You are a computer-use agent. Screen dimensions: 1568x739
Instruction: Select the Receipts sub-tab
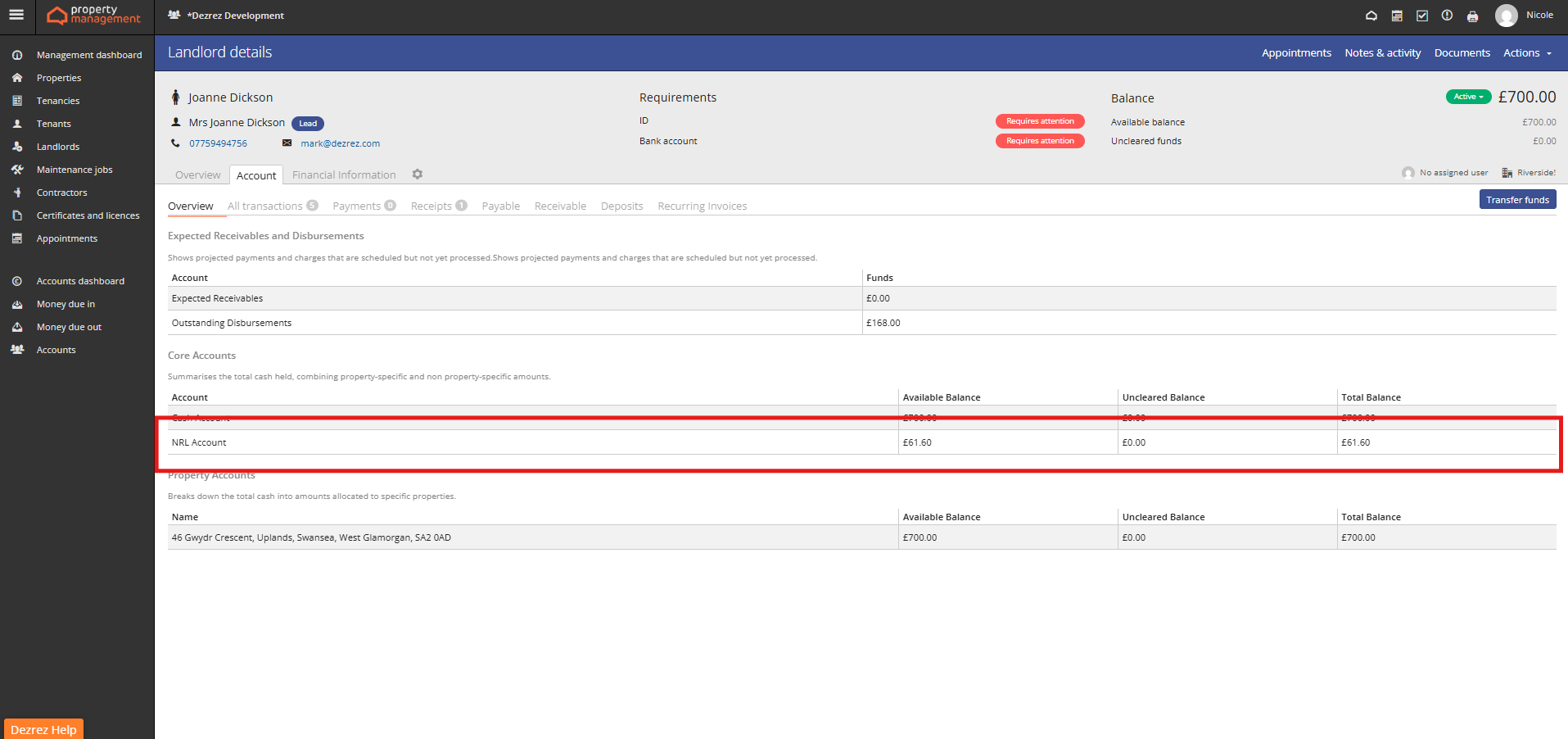pyautogui.click(x=432, y=206)
